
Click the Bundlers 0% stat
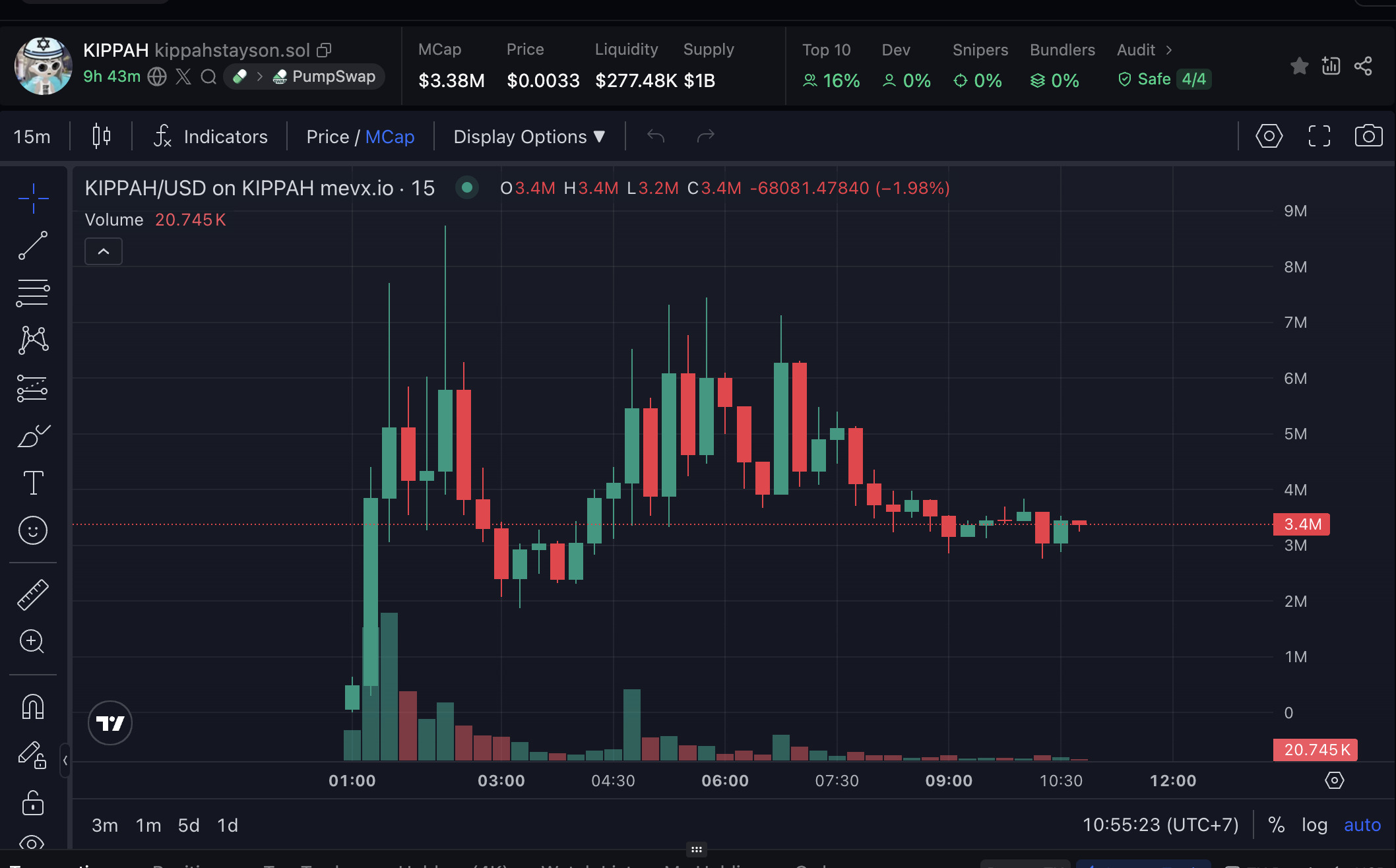pyautogui.click(x=1062, y=66)
